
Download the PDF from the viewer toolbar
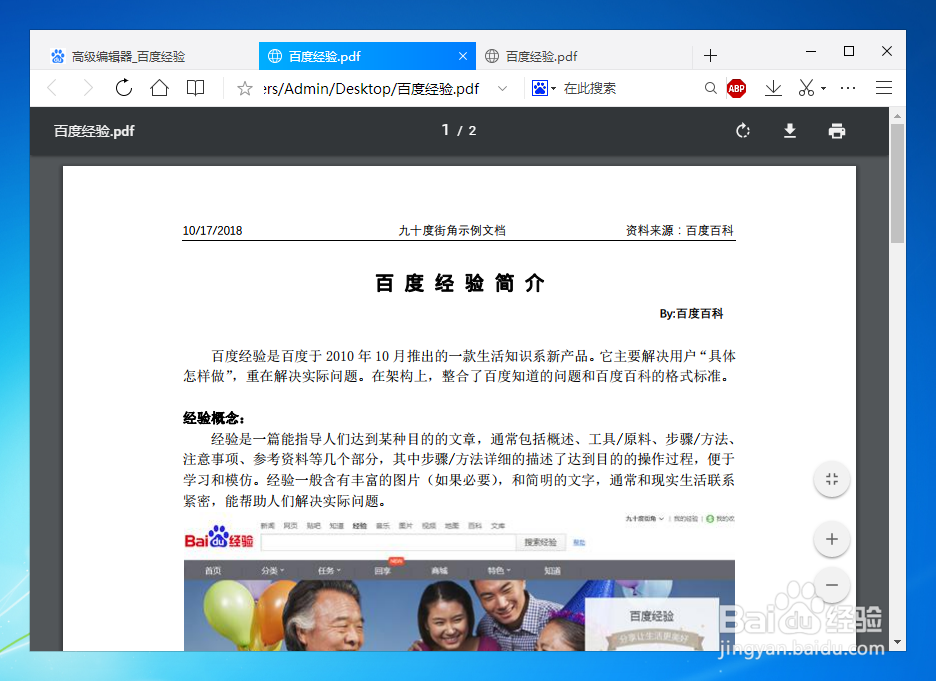(x=790, y=131)
